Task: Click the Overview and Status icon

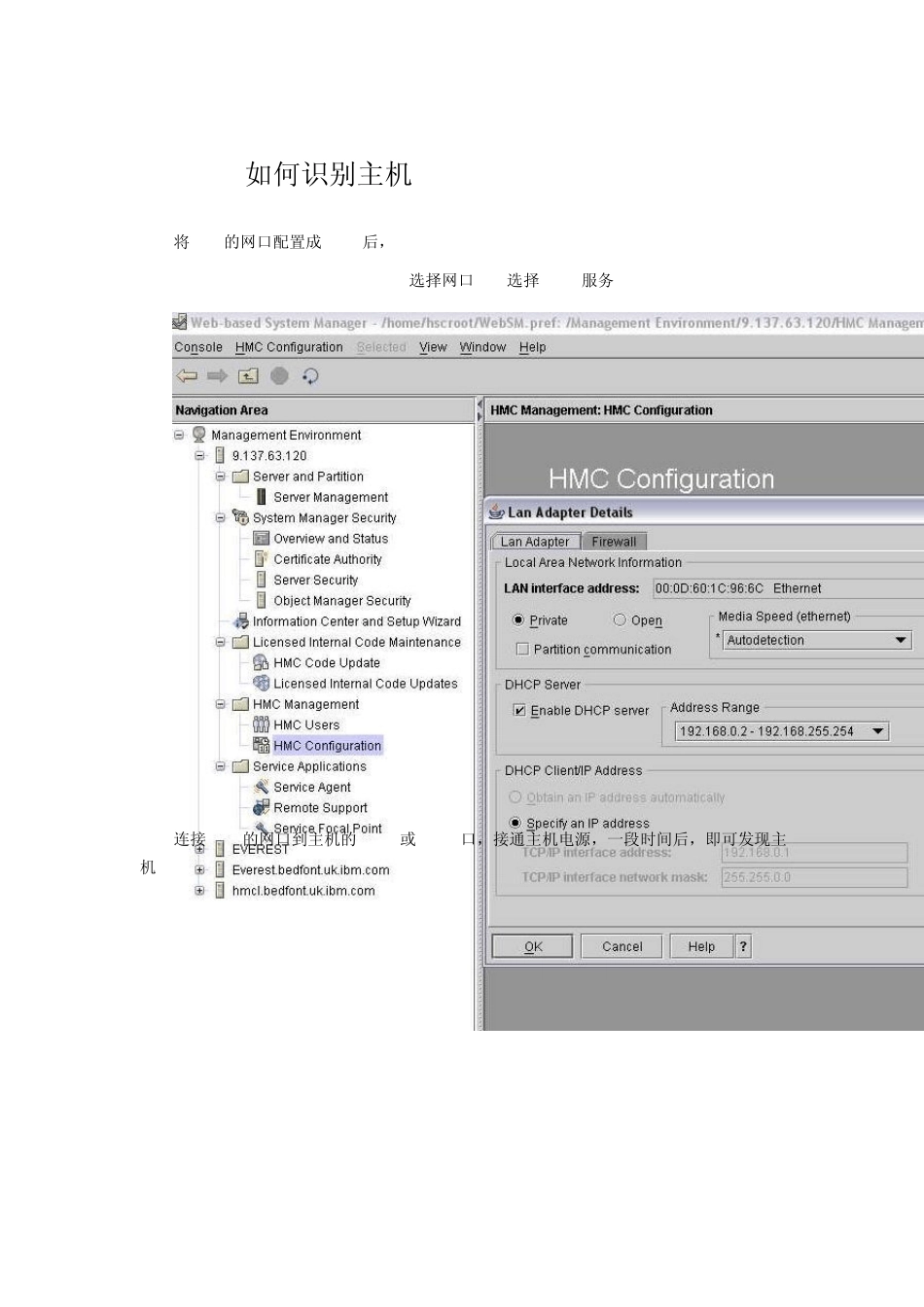Action: [261, 538]
